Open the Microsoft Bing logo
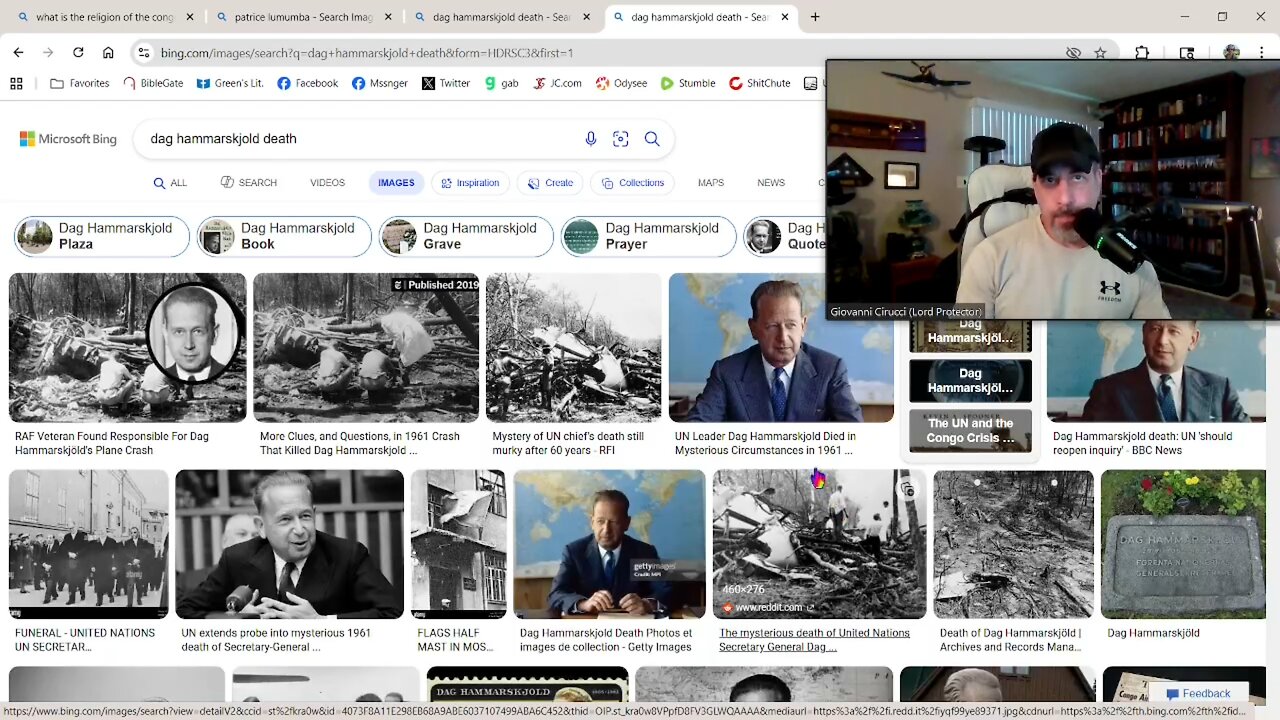This screenshot has height=720, width=1280. (x=68, y=139)
